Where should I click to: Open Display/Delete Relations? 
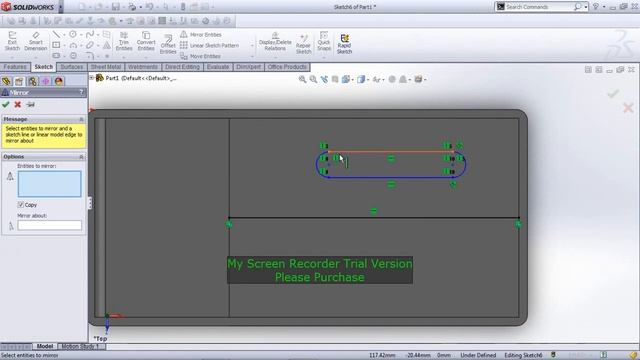(275, 41)
